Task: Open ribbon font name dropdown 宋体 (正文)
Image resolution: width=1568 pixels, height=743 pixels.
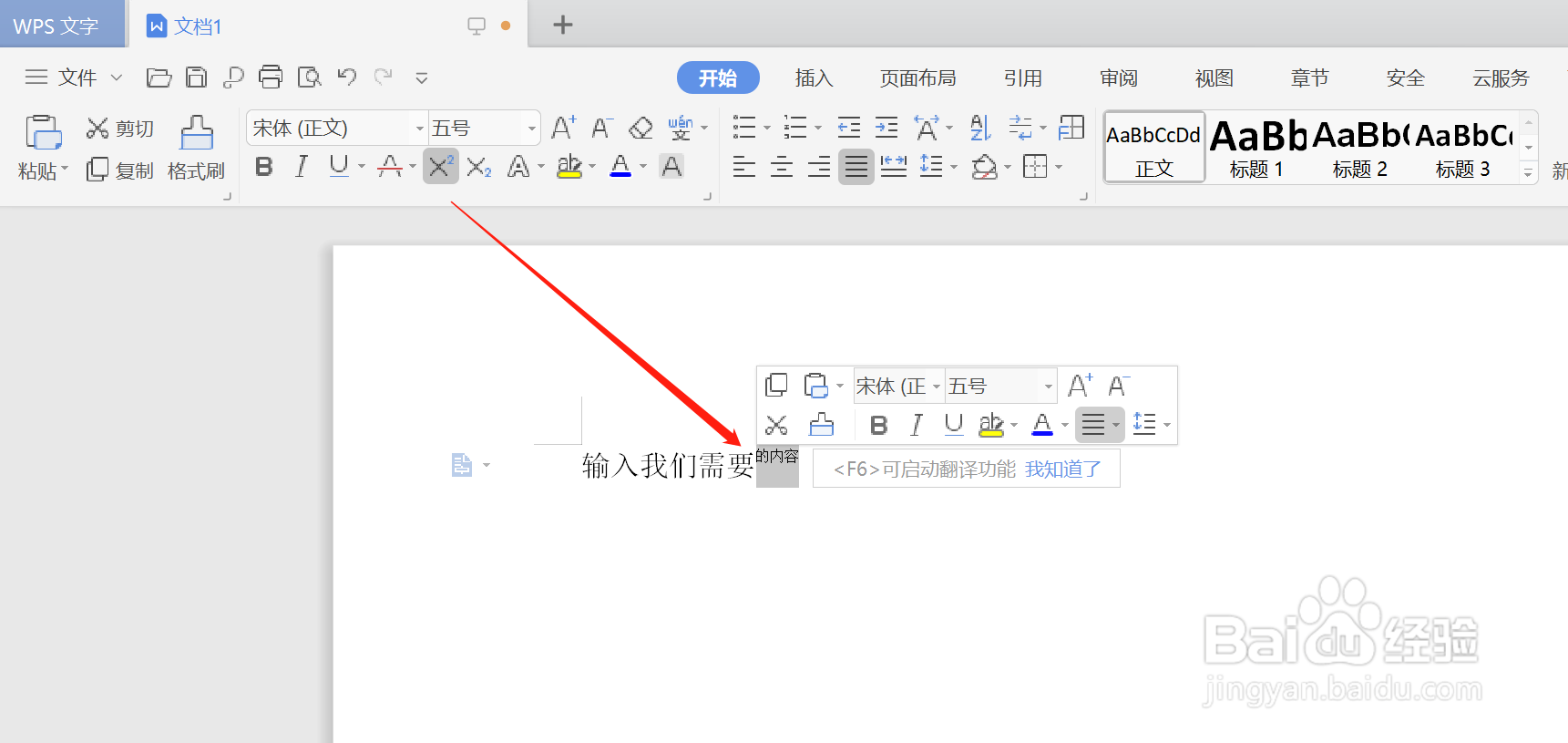Action: [420, 129]
